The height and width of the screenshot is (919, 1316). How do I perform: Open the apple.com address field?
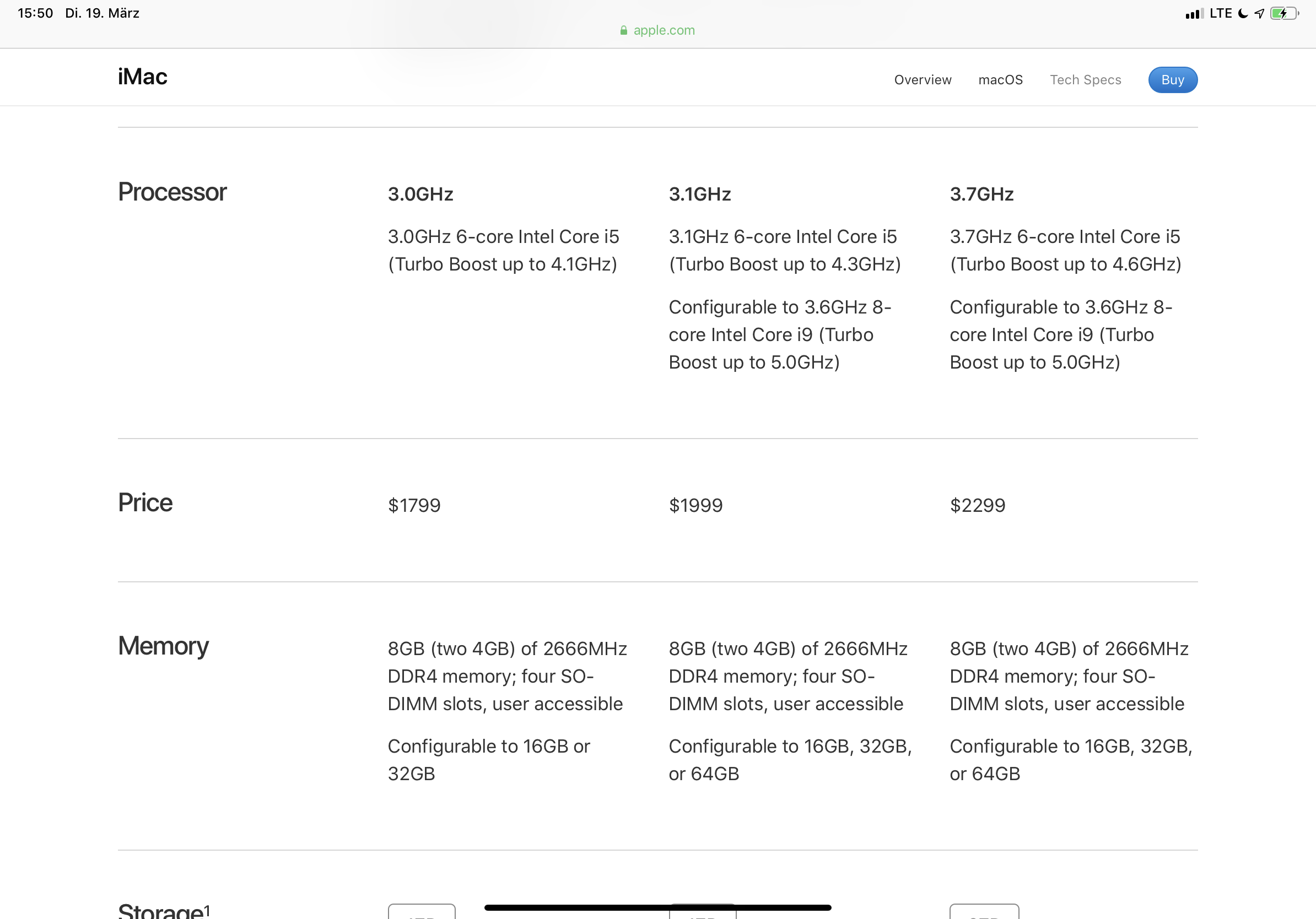[657, 30]
